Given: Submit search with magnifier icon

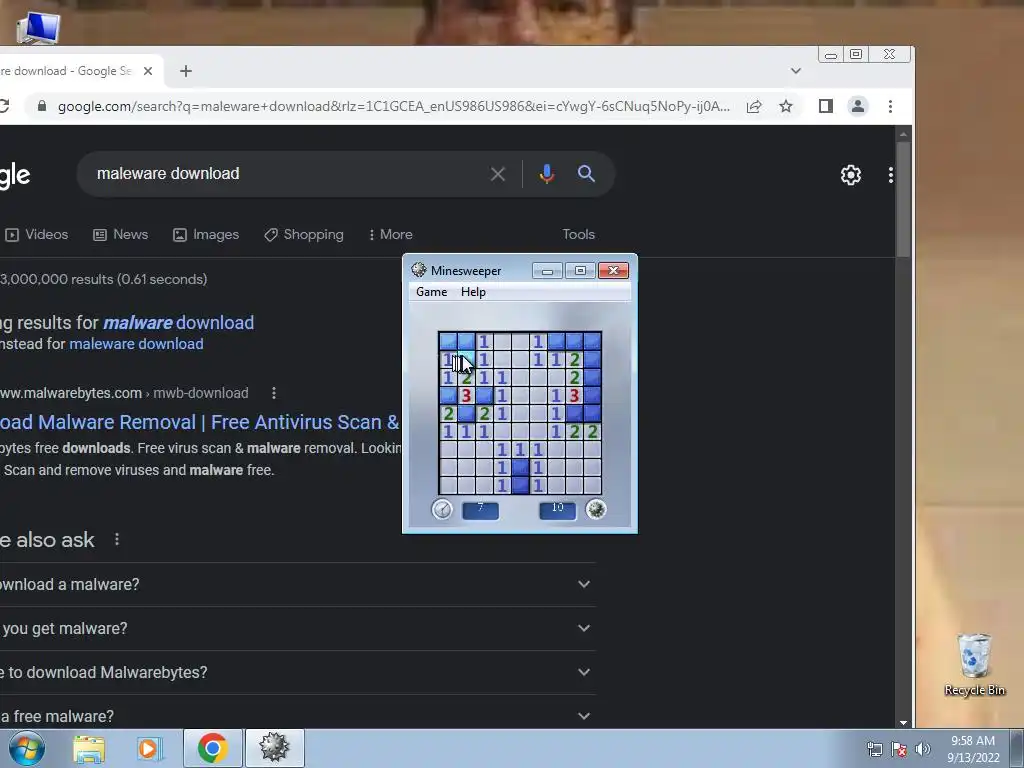Looking at the screenshot, I should pyautogui.click(x=586, y=173).
